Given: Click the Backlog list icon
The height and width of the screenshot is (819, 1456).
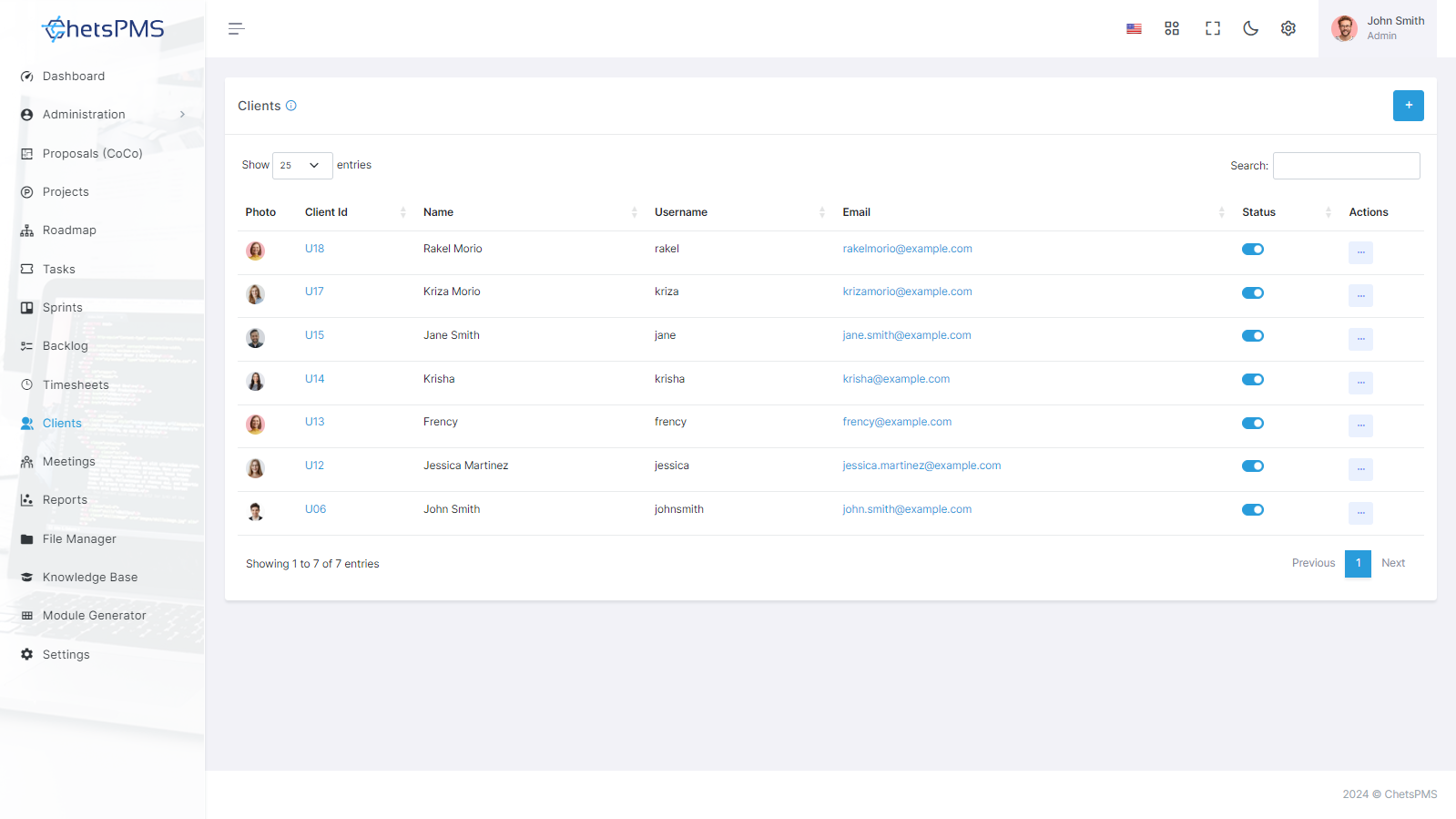Looking at the screenshot, I should pos(26,346).
